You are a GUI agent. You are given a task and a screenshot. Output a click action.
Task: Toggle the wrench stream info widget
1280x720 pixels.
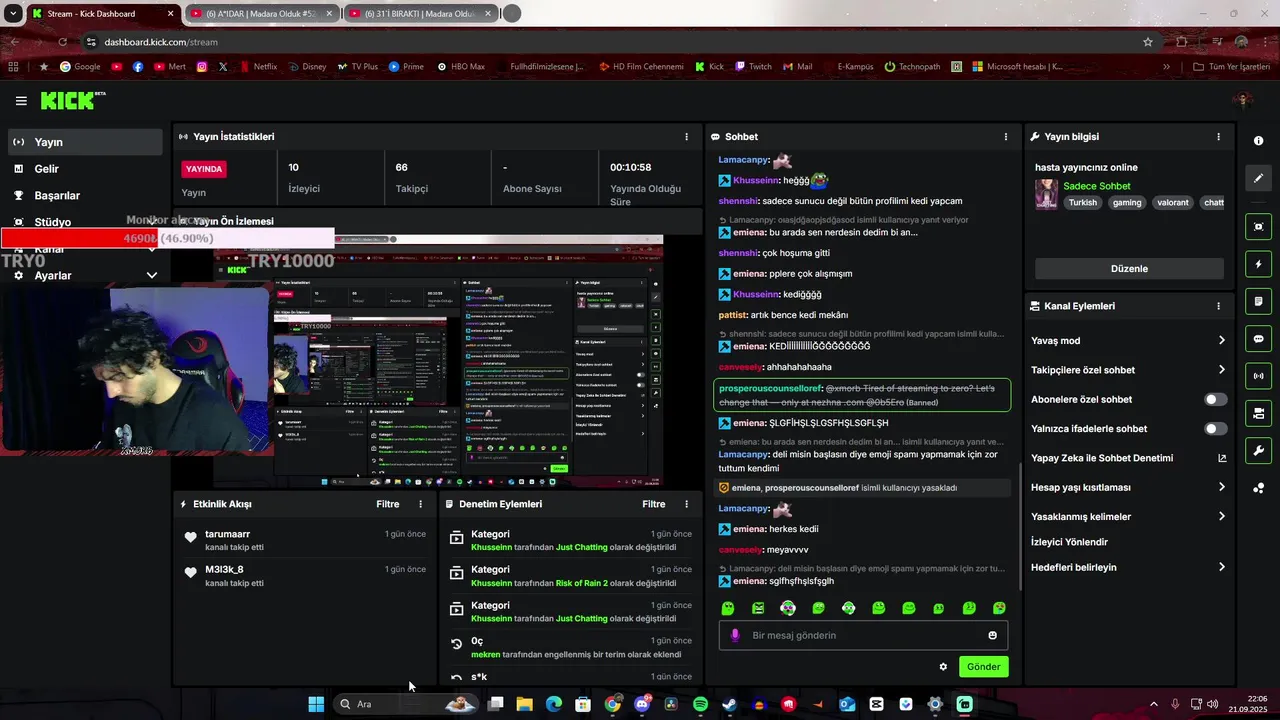(x=1259, y=450)
